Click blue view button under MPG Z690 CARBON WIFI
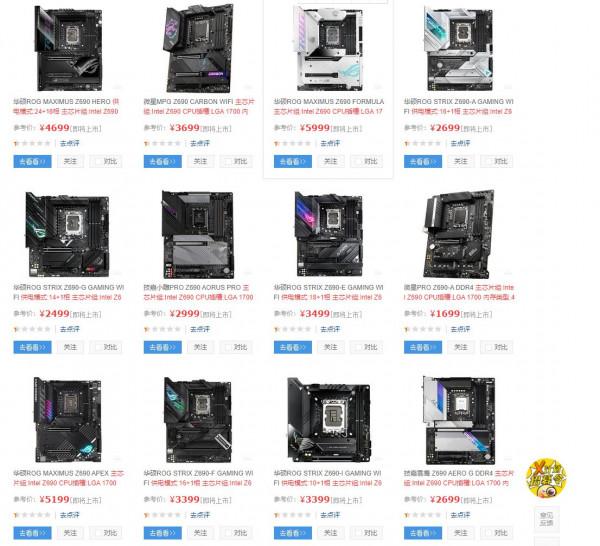600x546 pixels. (163, 161)
